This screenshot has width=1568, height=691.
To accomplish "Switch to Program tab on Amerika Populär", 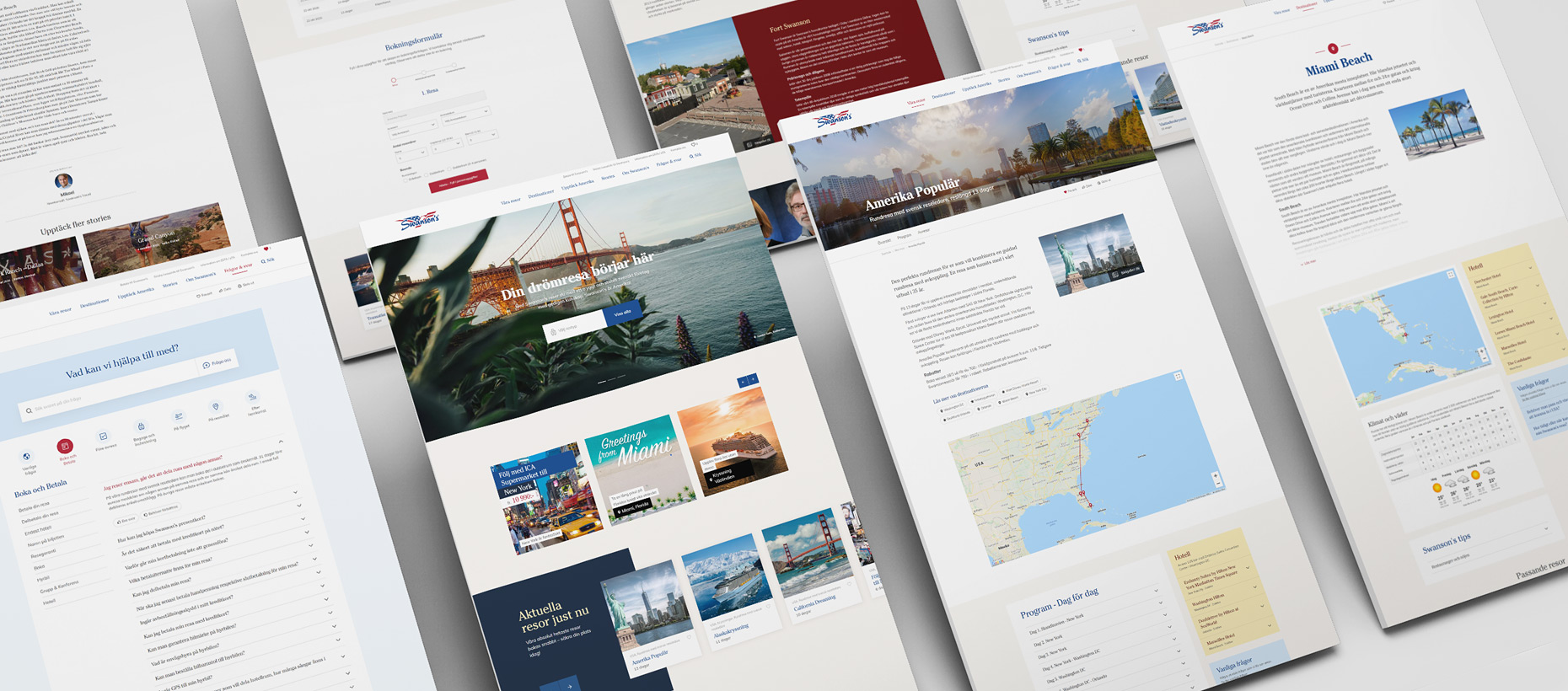I will point(904,237).
